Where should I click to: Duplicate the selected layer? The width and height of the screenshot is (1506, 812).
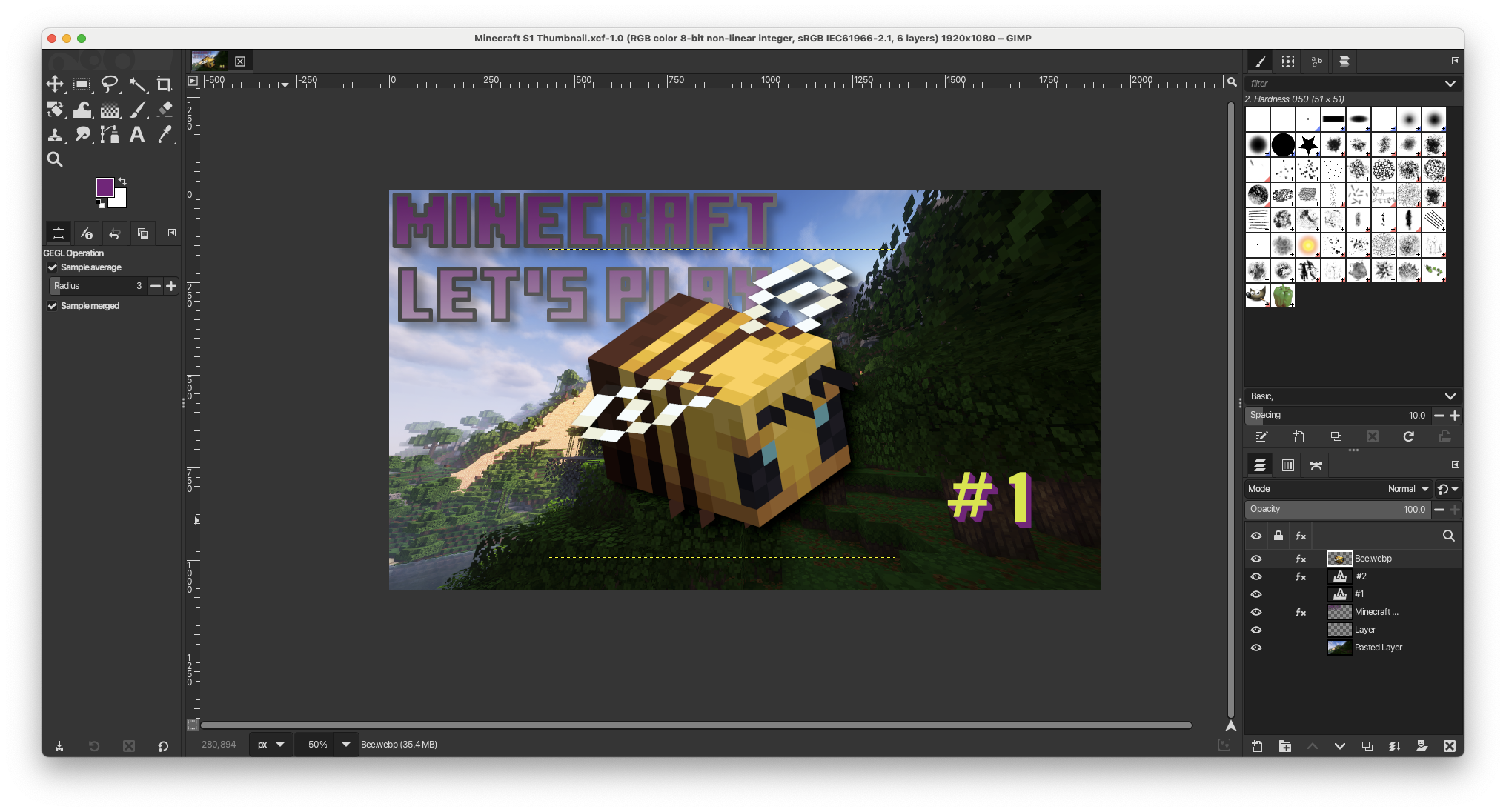(1367, 746)
